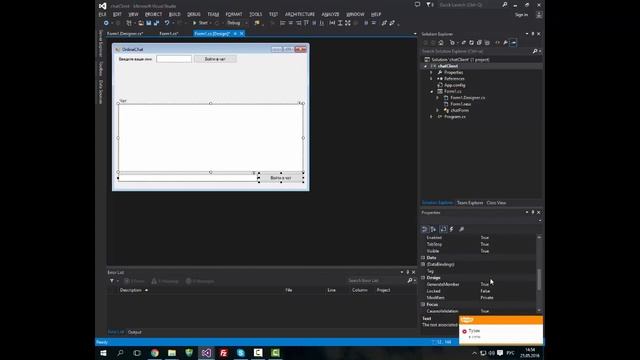
Task: Click the Categorized view icon in Properties panel
Action: pos(424,229)
